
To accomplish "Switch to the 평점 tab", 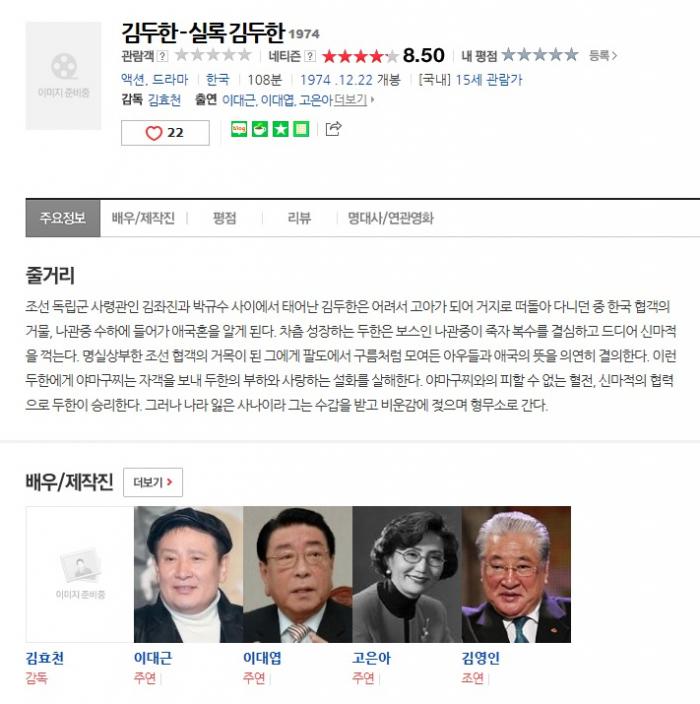I will (x=224, y=218).
